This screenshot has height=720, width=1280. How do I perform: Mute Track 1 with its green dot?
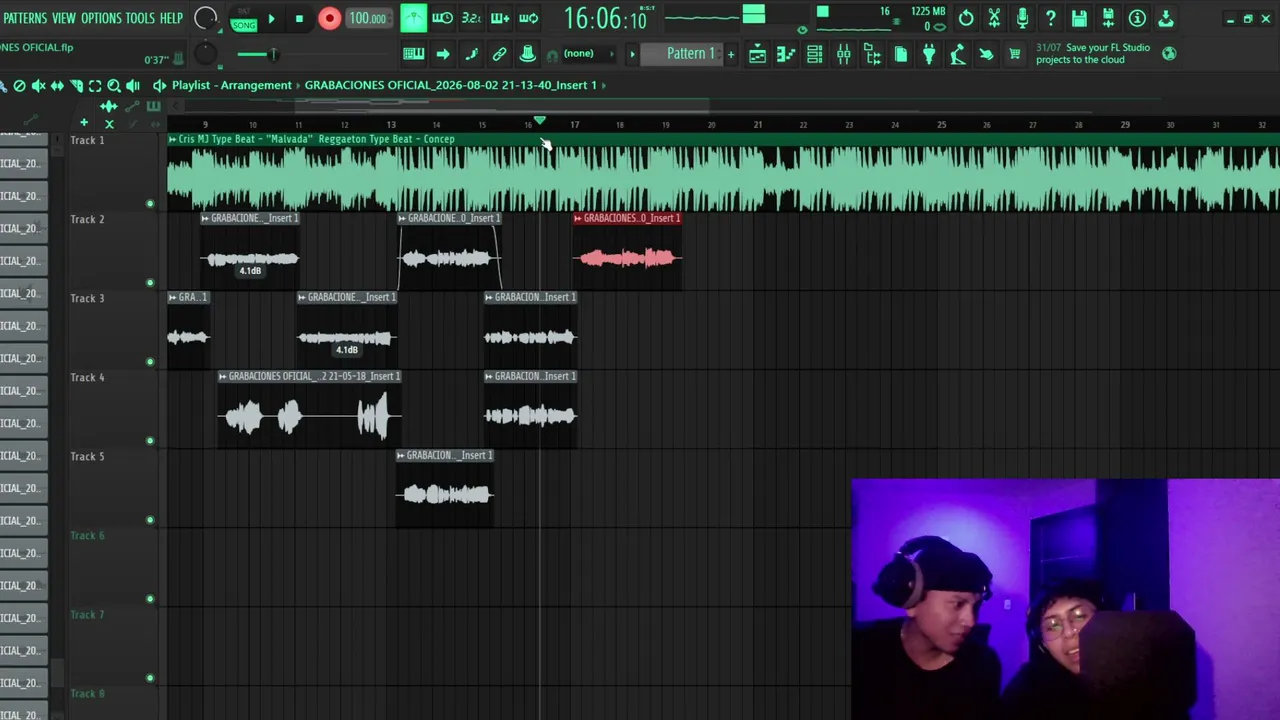point(150,204)
